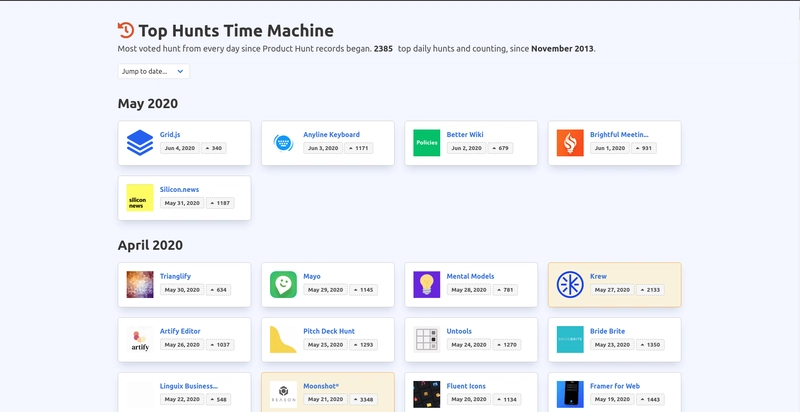Click the Jun 1, 2020 date tag
The width and height of the screenshot is (800, 412).
tap(610, 148)
